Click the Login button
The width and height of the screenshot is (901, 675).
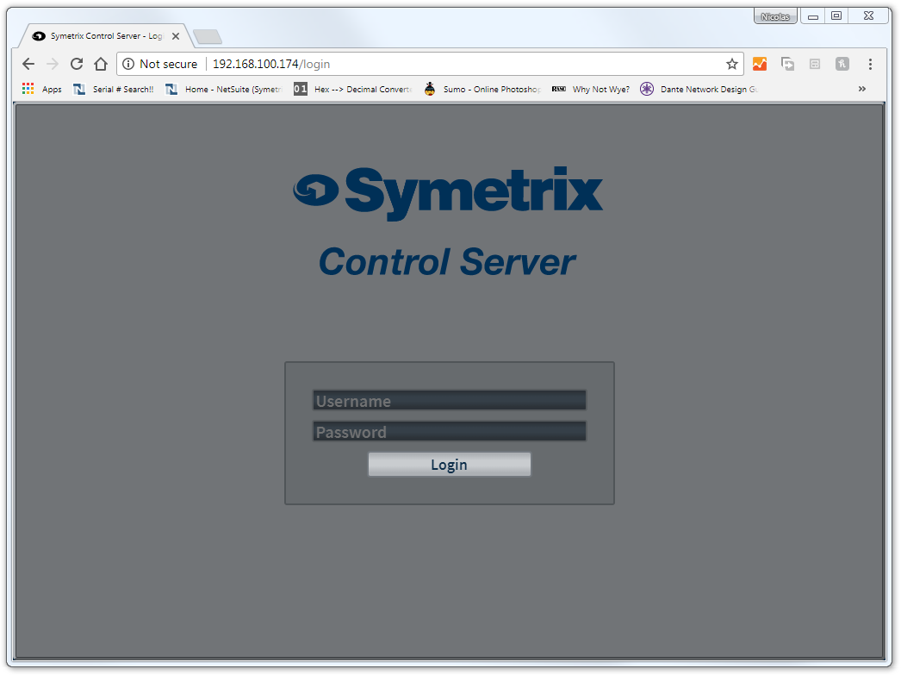(x=449, y=464)
